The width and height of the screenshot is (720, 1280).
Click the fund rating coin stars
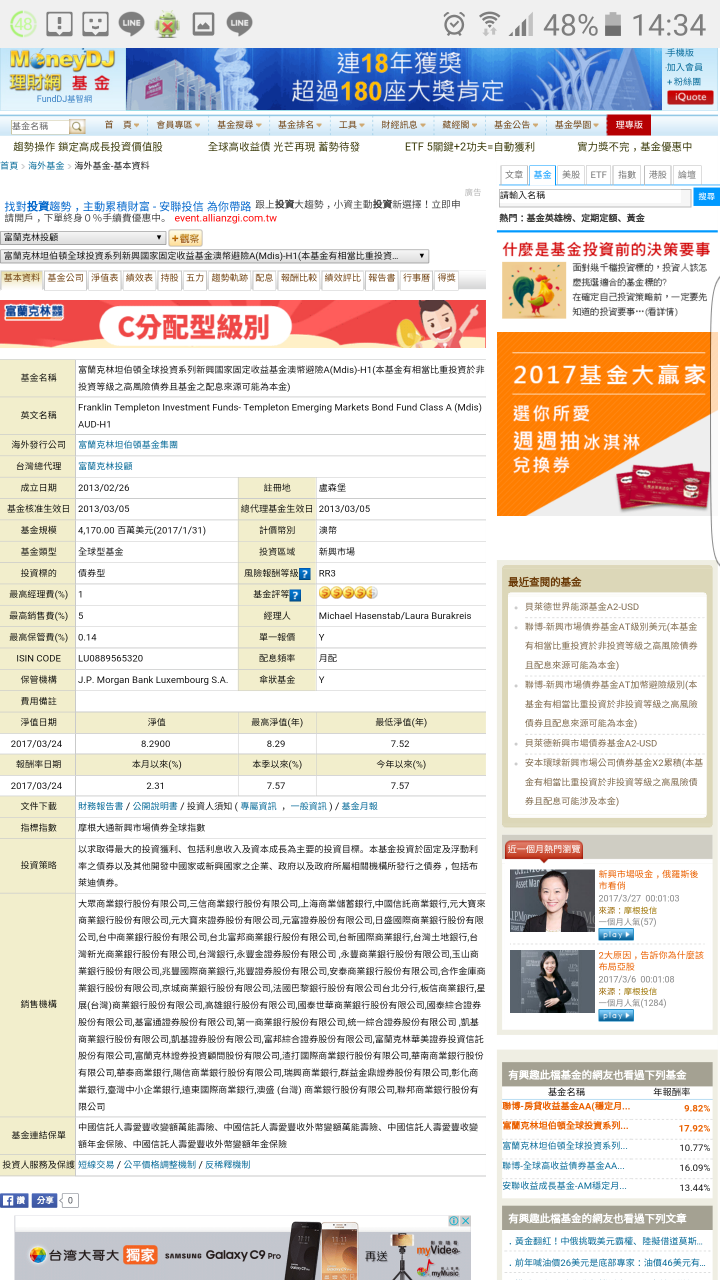pos(348,594)
